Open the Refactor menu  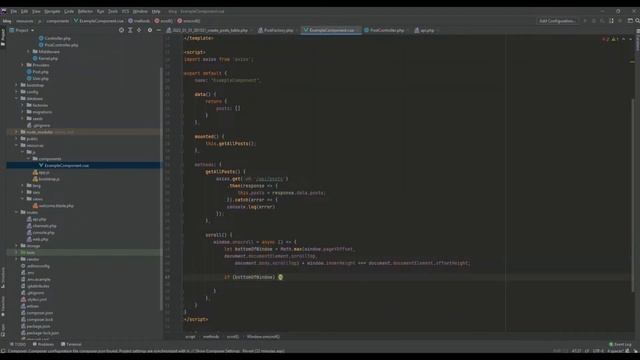(85, 11)
